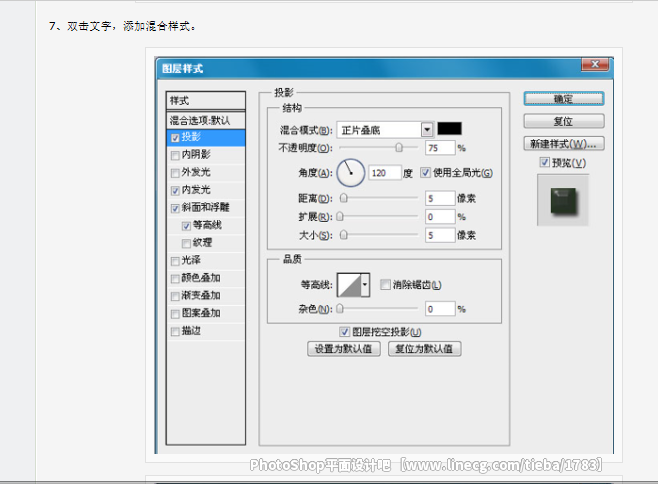This screenshot has height=484, width=658.
Task: Click 设置为默认值 button
Action: [x=344, y=349]
